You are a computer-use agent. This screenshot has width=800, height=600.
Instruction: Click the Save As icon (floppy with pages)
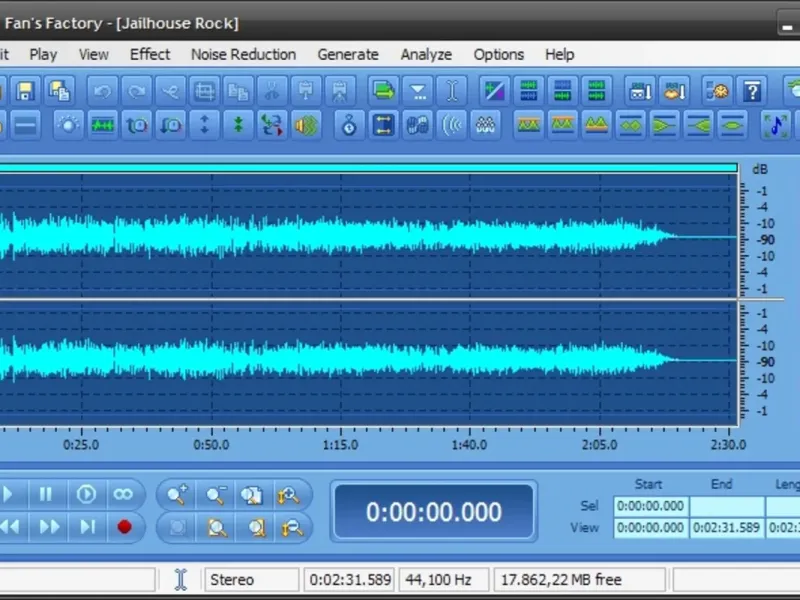[59, 91]
